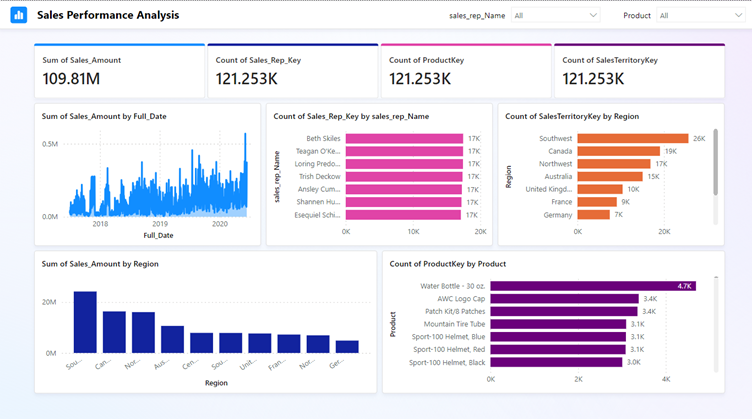Click the bar chart logo icon
The image size is (752, 419).
[18, 16]
